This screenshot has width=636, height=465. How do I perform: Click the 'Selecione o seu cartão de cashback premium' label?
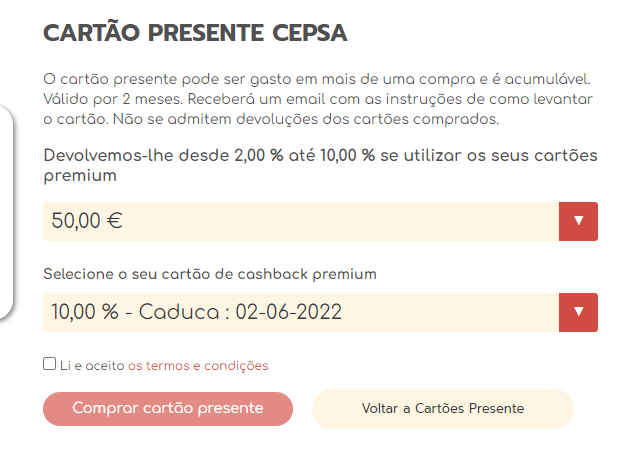210,273
